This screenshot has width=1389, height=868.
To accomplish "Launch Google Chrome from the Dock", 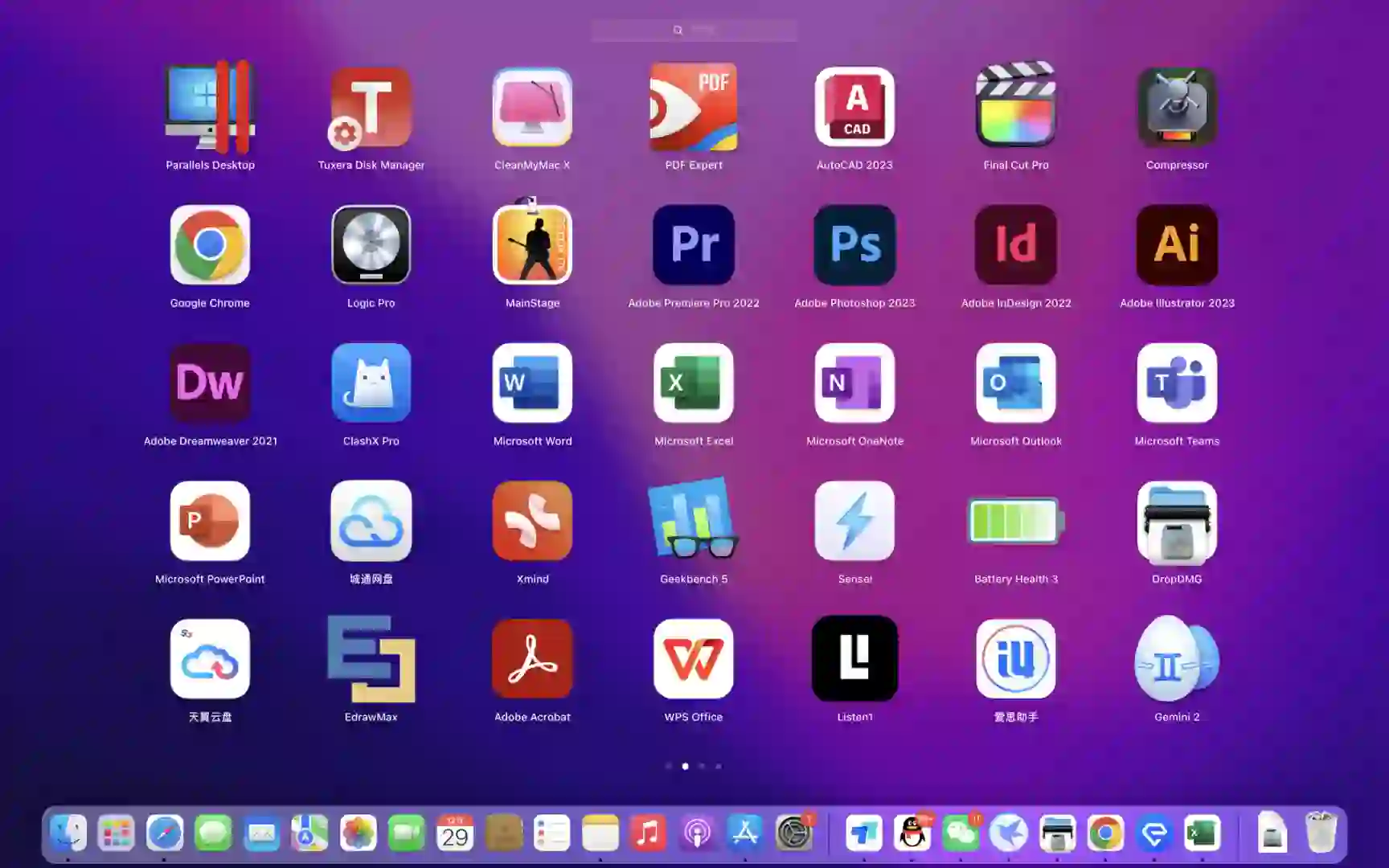I will pyautogui.click(x=1105, y=833).
